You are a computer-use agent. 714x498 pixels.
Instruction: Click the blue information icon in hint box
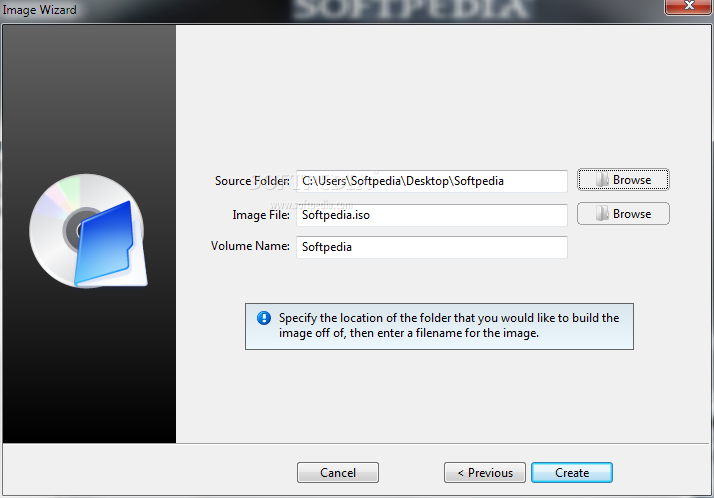[x=264, y=318]
